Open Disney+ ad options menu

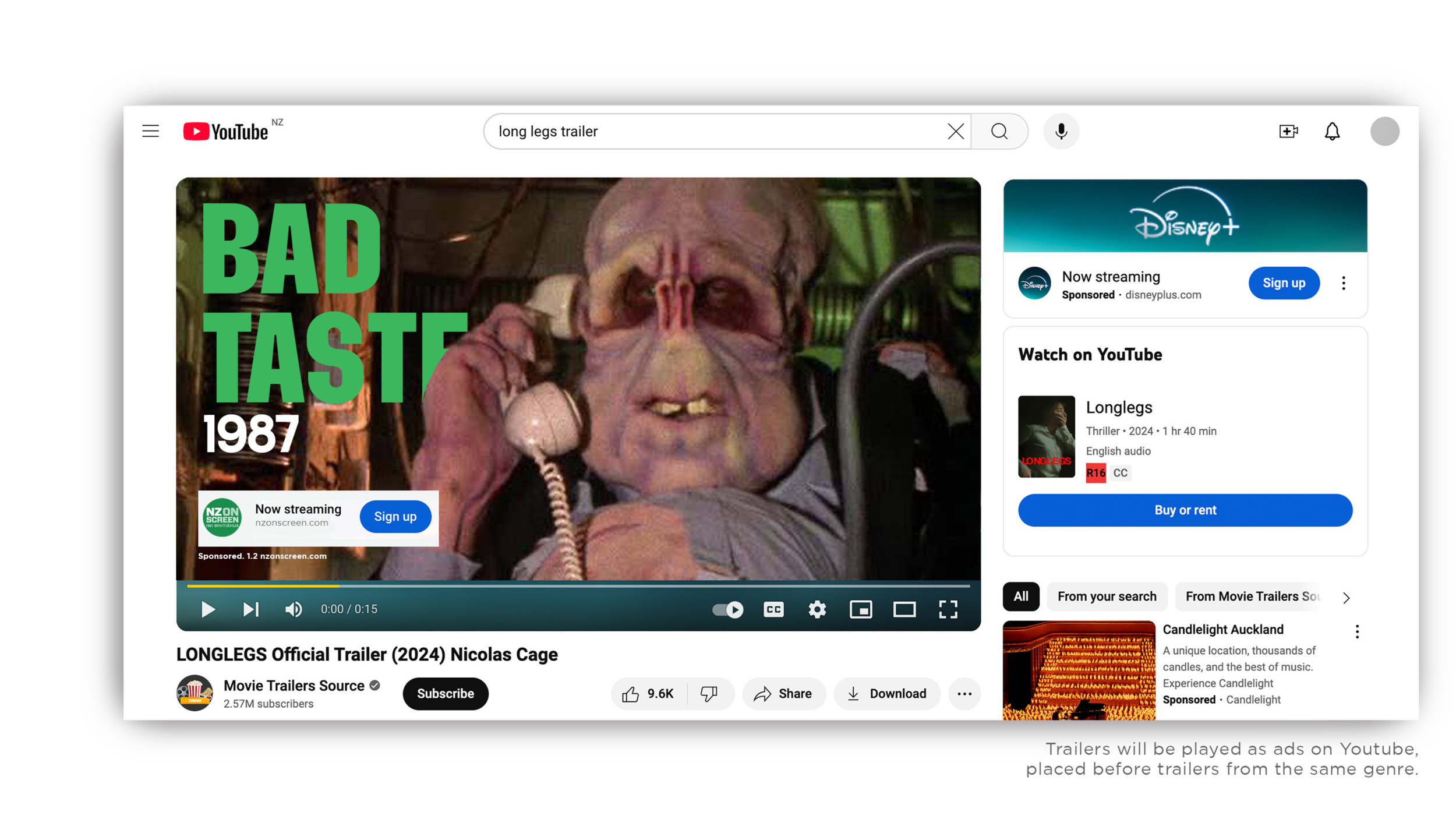(1344, 283)
